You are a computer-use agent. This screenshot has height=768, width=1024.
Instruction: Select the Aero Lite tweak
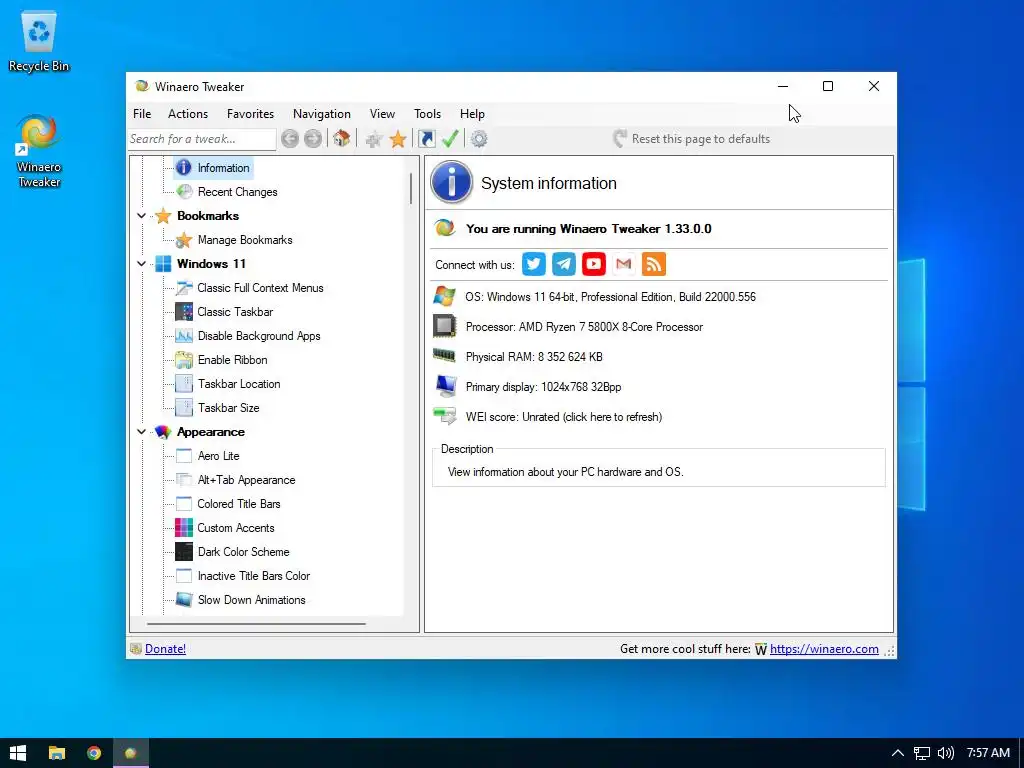(x=219, y=456)
